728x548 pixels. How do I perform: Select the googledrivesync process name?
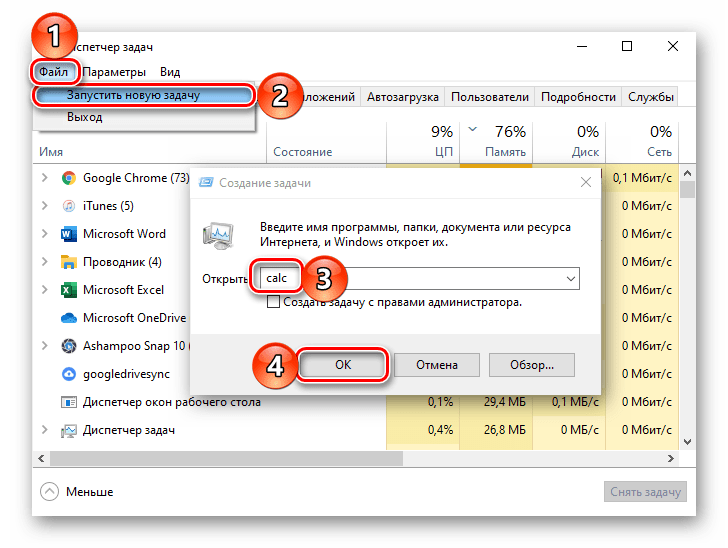point(126,374)
